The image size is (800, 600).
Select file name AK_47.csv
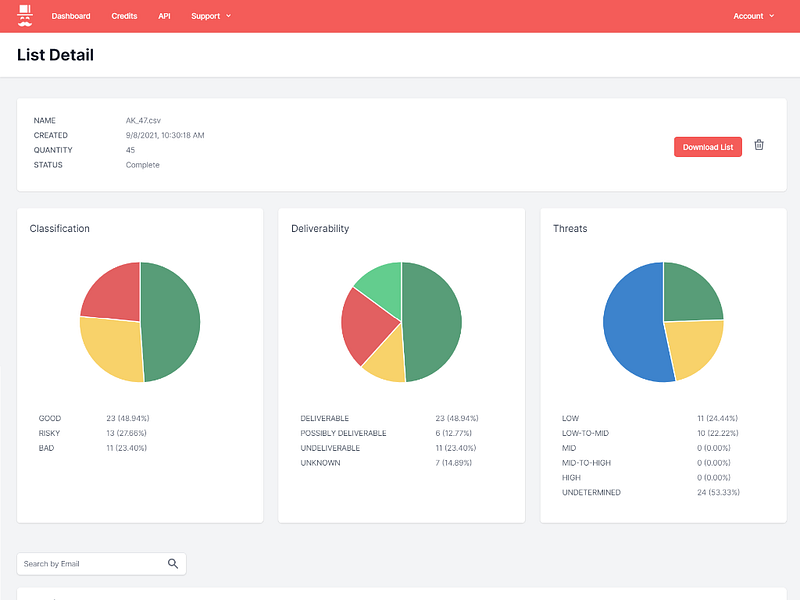(143, 120)
